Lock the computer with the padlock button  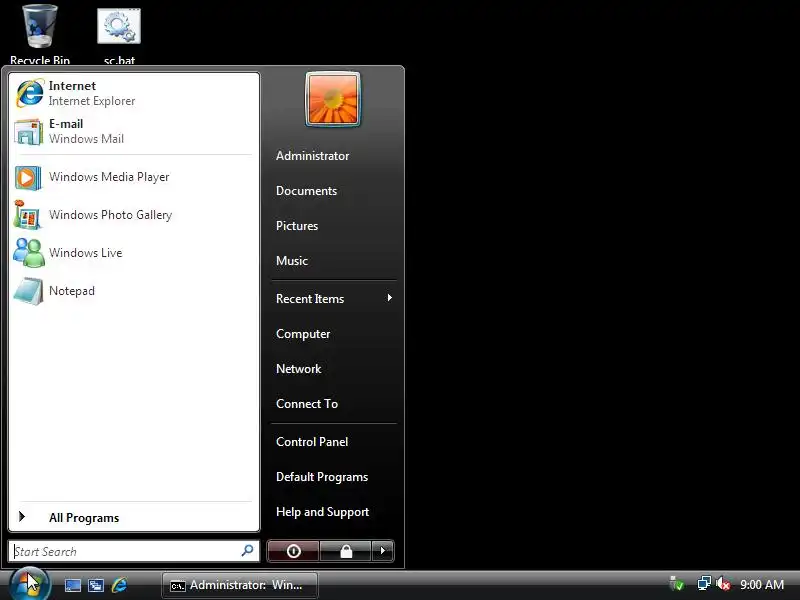[x=346, y=551]
